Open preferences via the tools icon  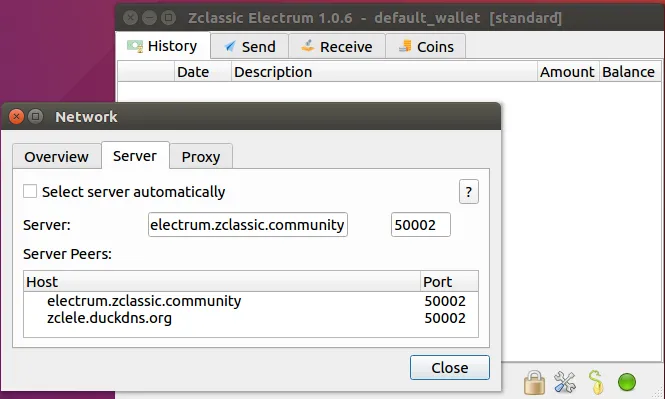tap(565, 382)
